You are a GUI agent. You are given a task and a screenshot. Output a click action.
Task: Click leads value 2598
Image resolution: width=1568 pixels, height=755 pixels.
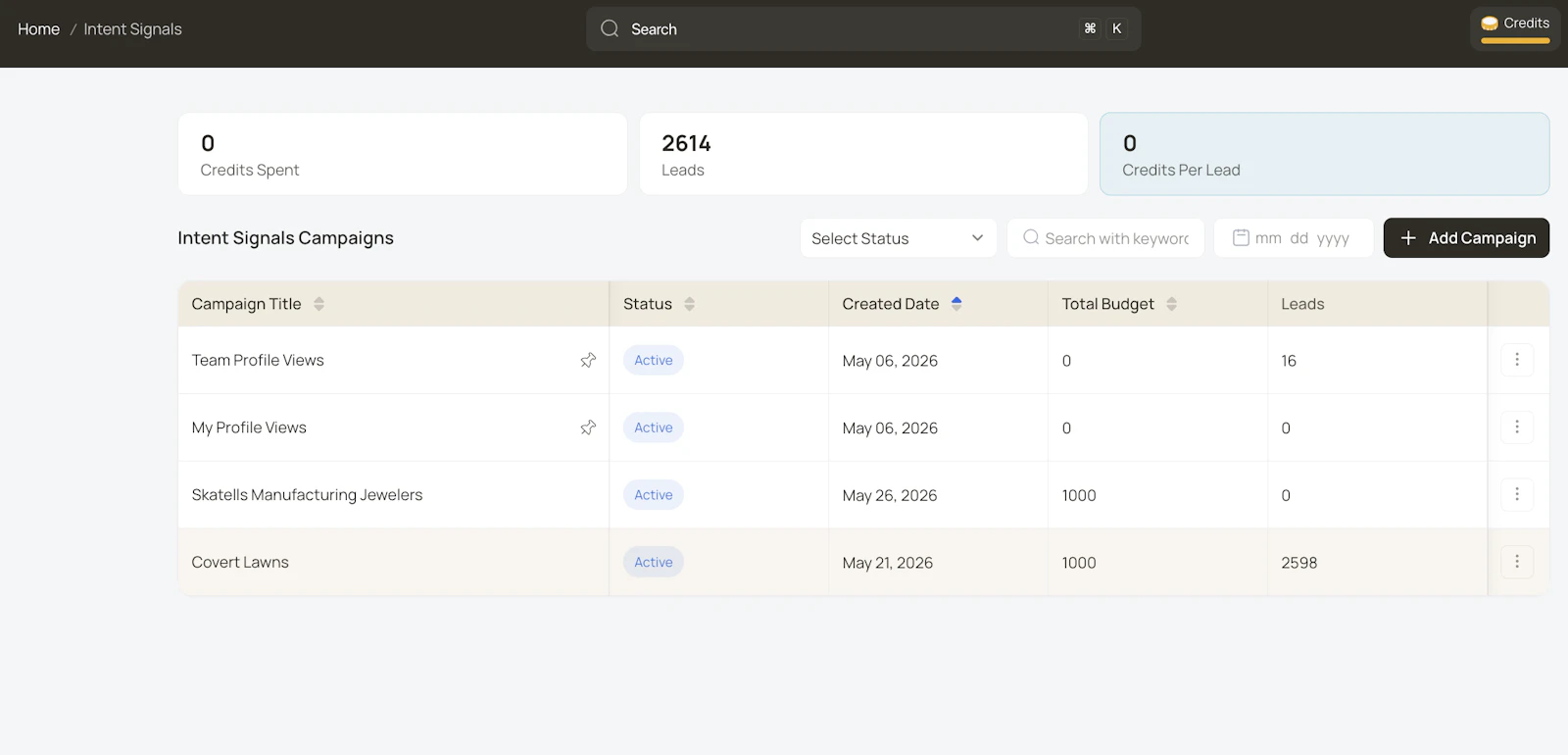1299,563
